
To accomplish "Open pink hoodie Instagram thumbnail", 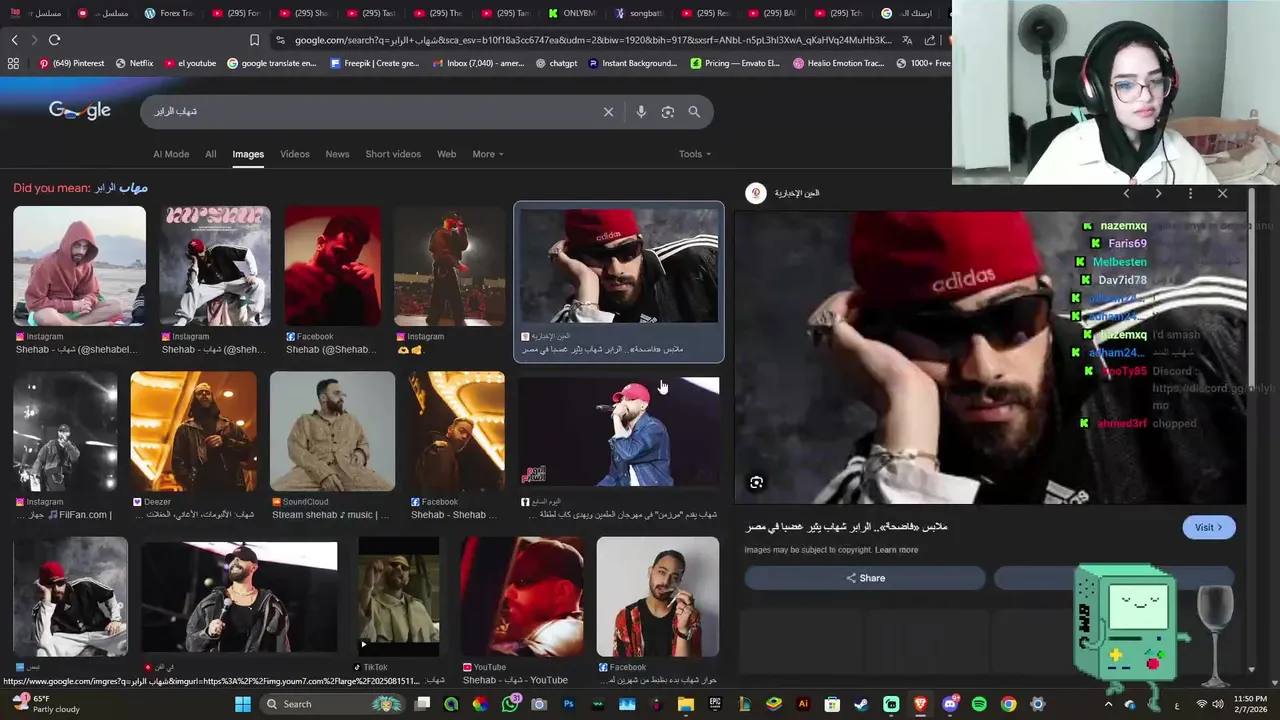I will click(79, 266).
